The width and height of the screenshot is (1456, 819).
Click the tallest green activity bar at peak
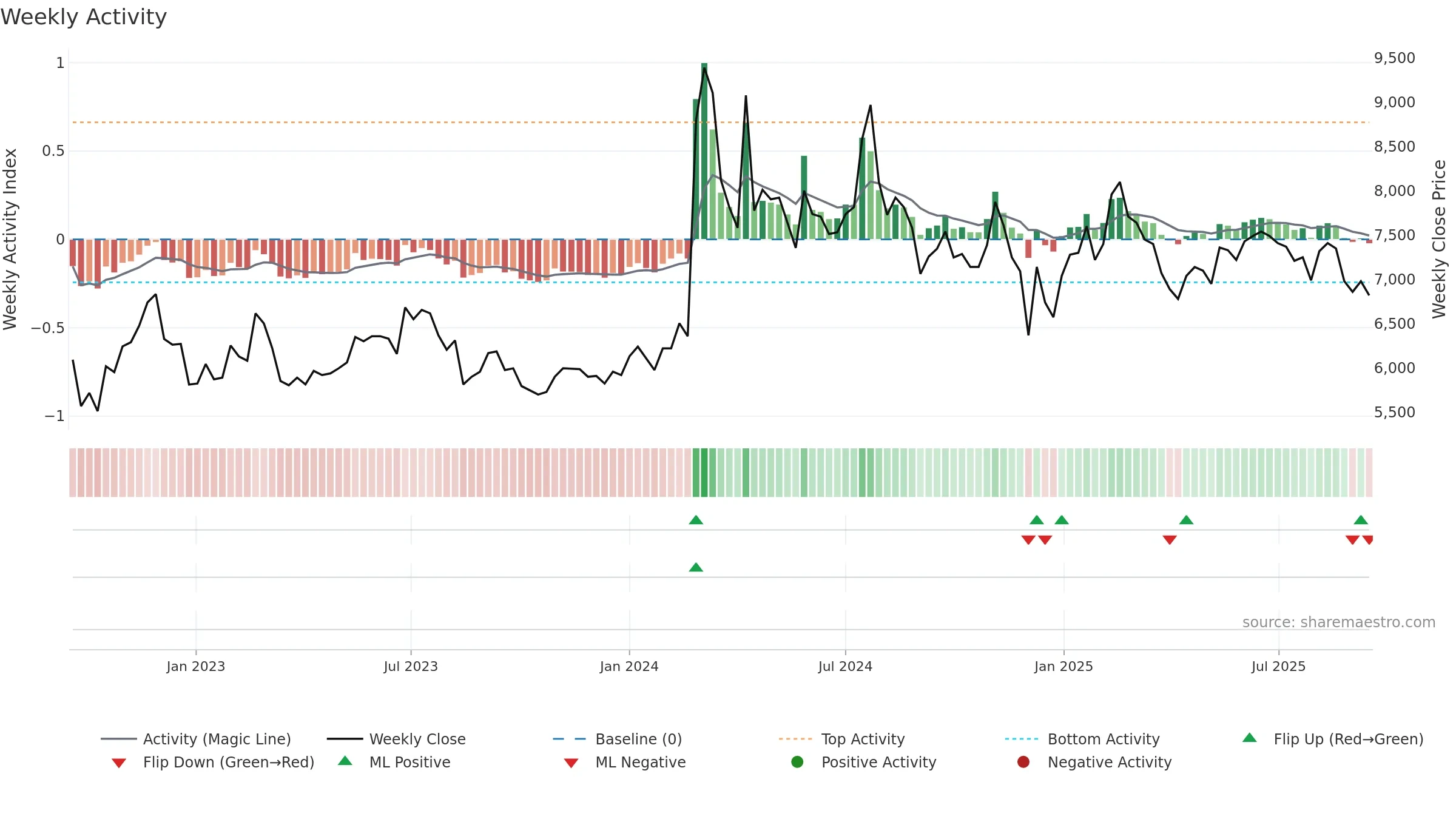click(x=704, y=151)
